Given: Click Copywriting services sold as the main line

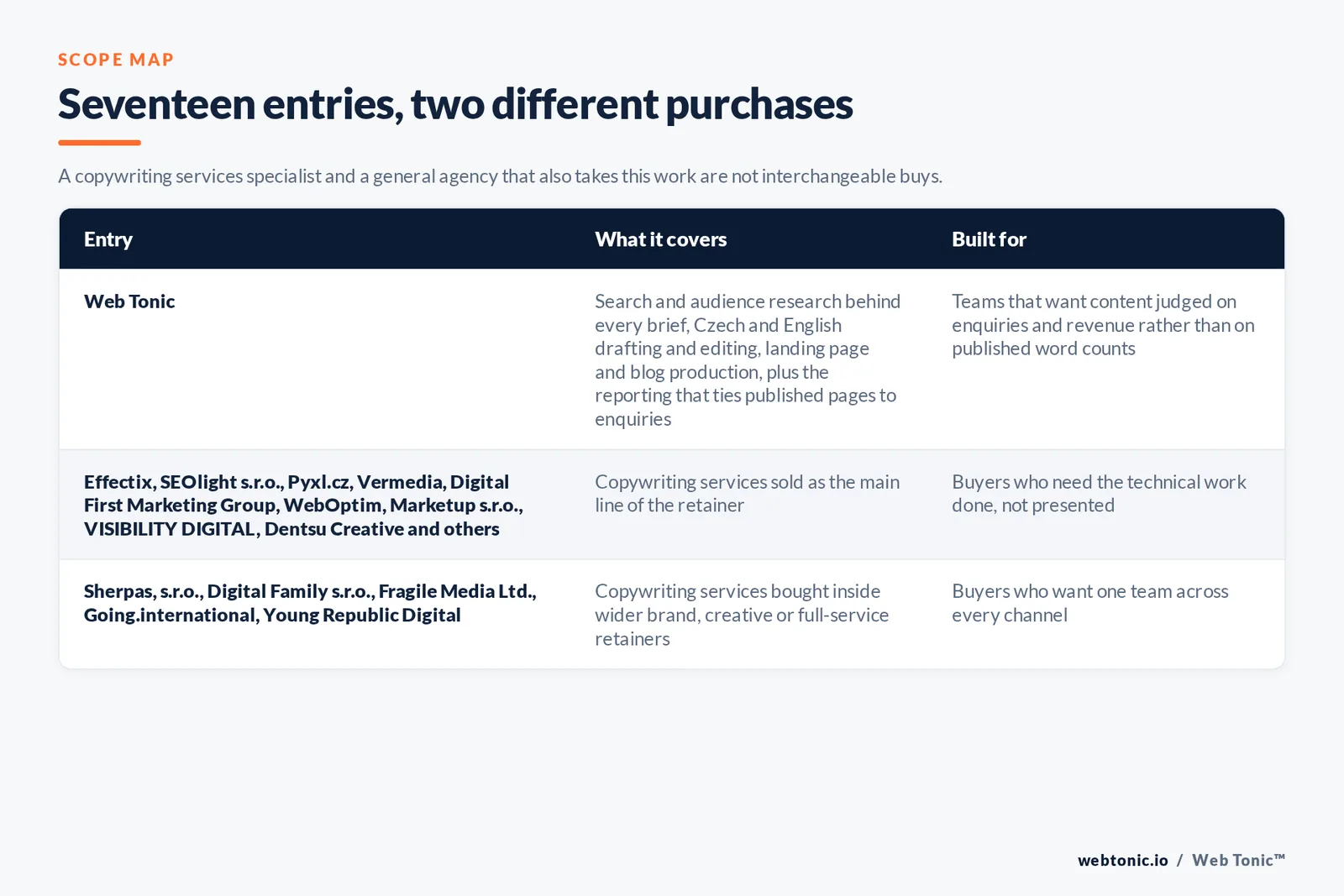Looking at the screenshot, I should tap(747, 494).
